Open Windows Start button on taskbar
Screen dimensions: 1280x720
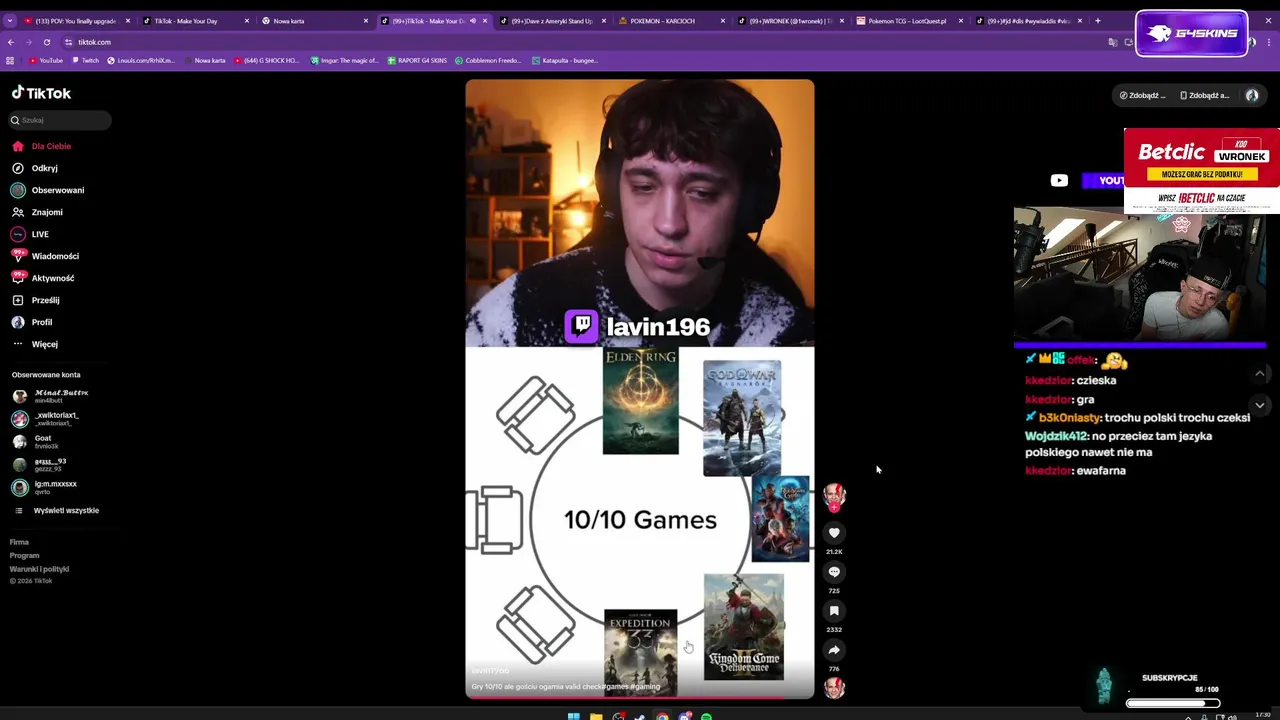click(x=573, y=716)
